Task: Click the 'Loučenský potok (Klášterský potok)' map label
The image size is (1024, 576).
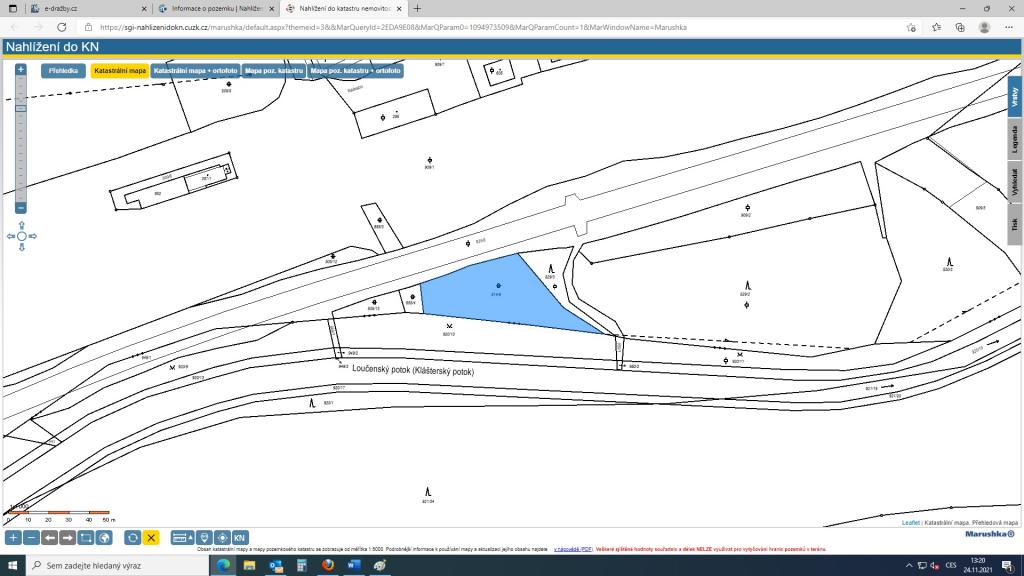Action: [413, 370]
